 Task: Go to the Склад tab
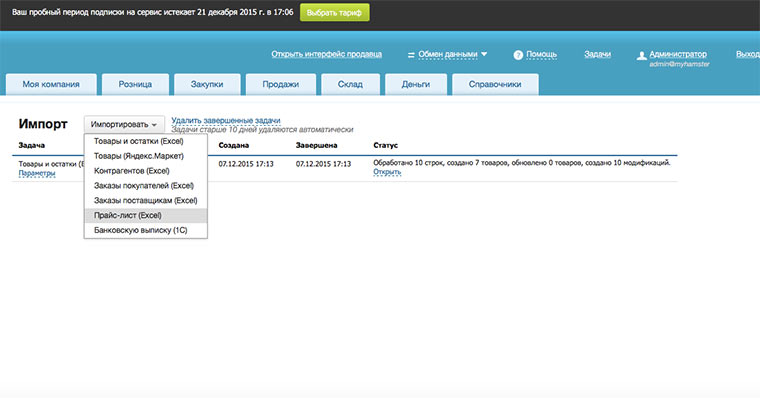(x=350, y=84)
